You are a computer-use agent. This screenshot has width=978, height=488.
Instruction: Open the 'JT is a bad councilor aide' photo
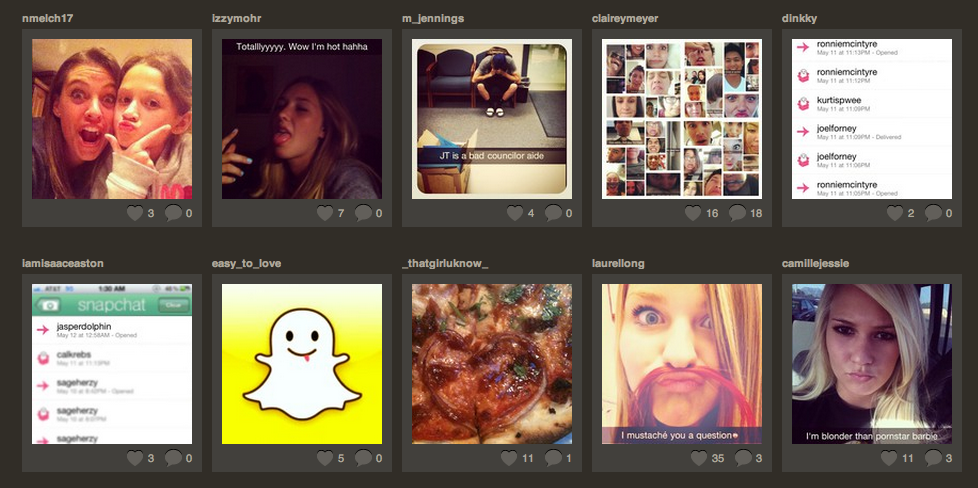(492, 119)
